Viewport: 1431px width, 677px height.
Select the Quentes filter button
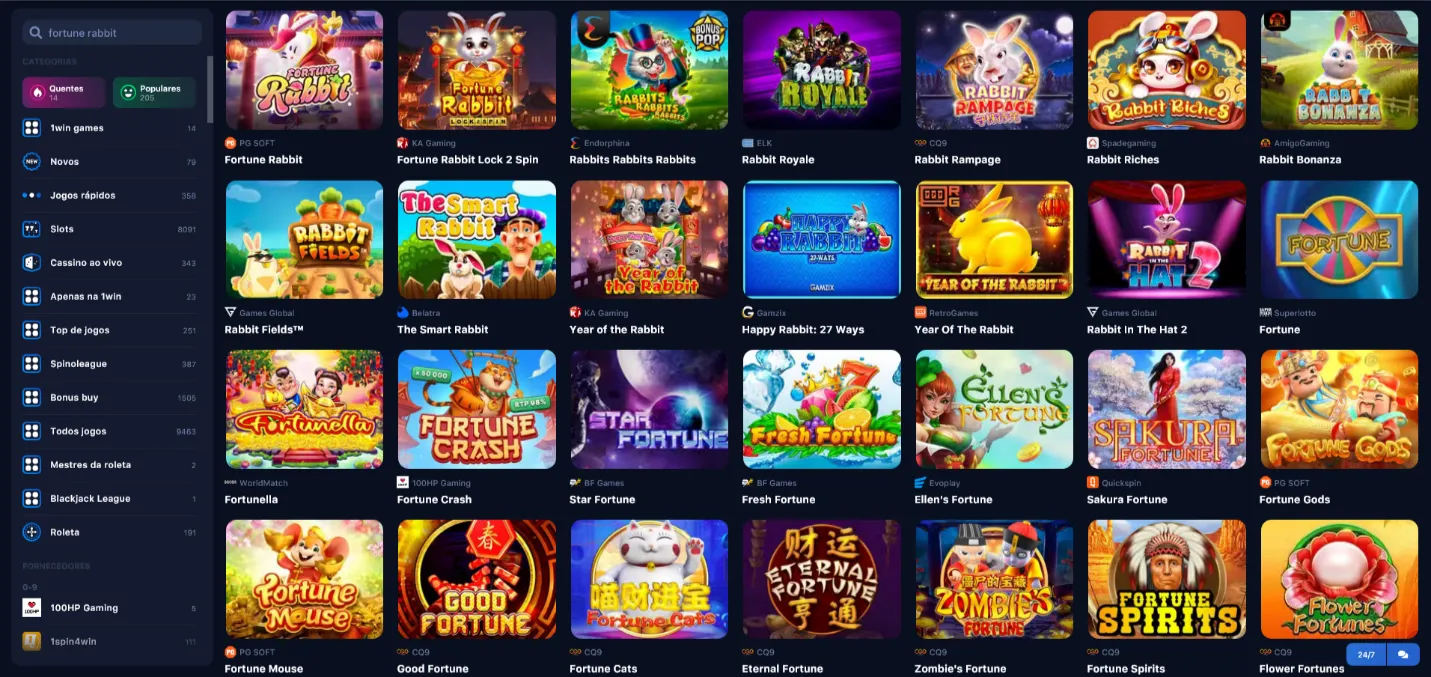pyautogui.click(x=64, y=92)
